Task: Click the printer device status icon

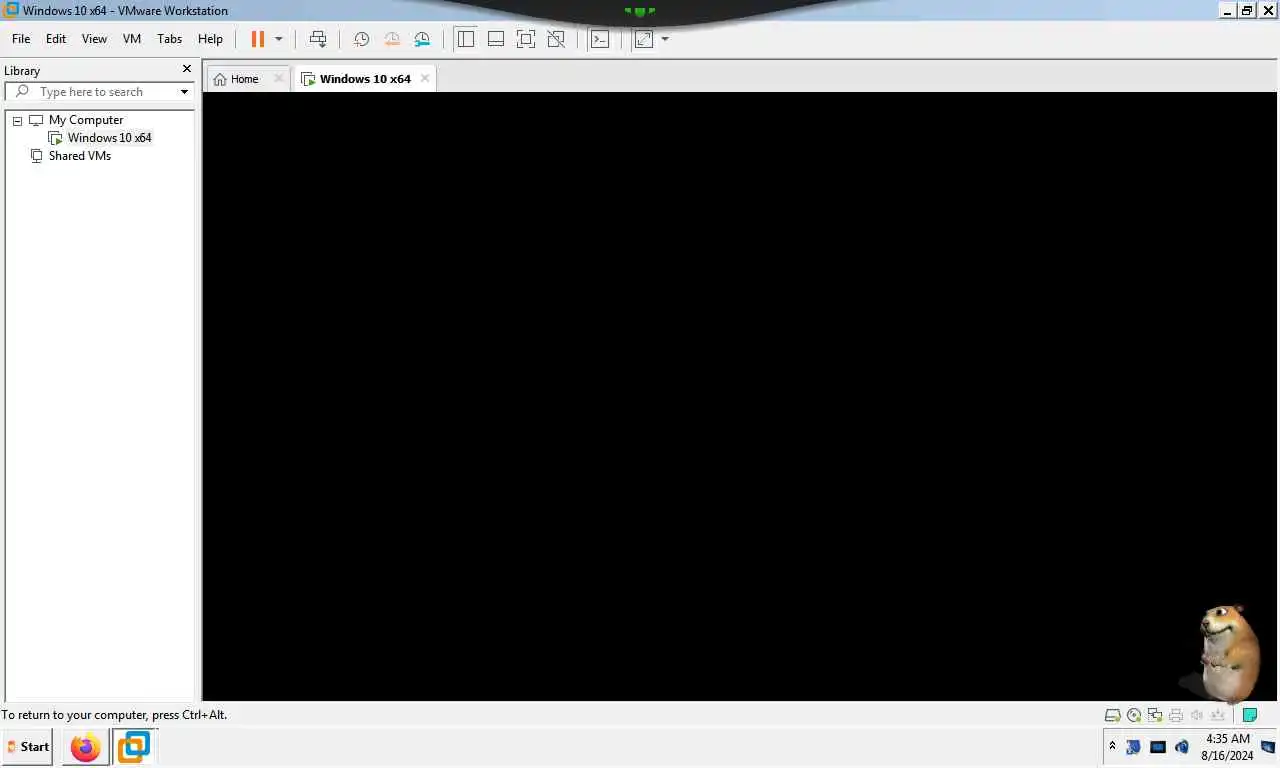Action: click(1176, 715)
